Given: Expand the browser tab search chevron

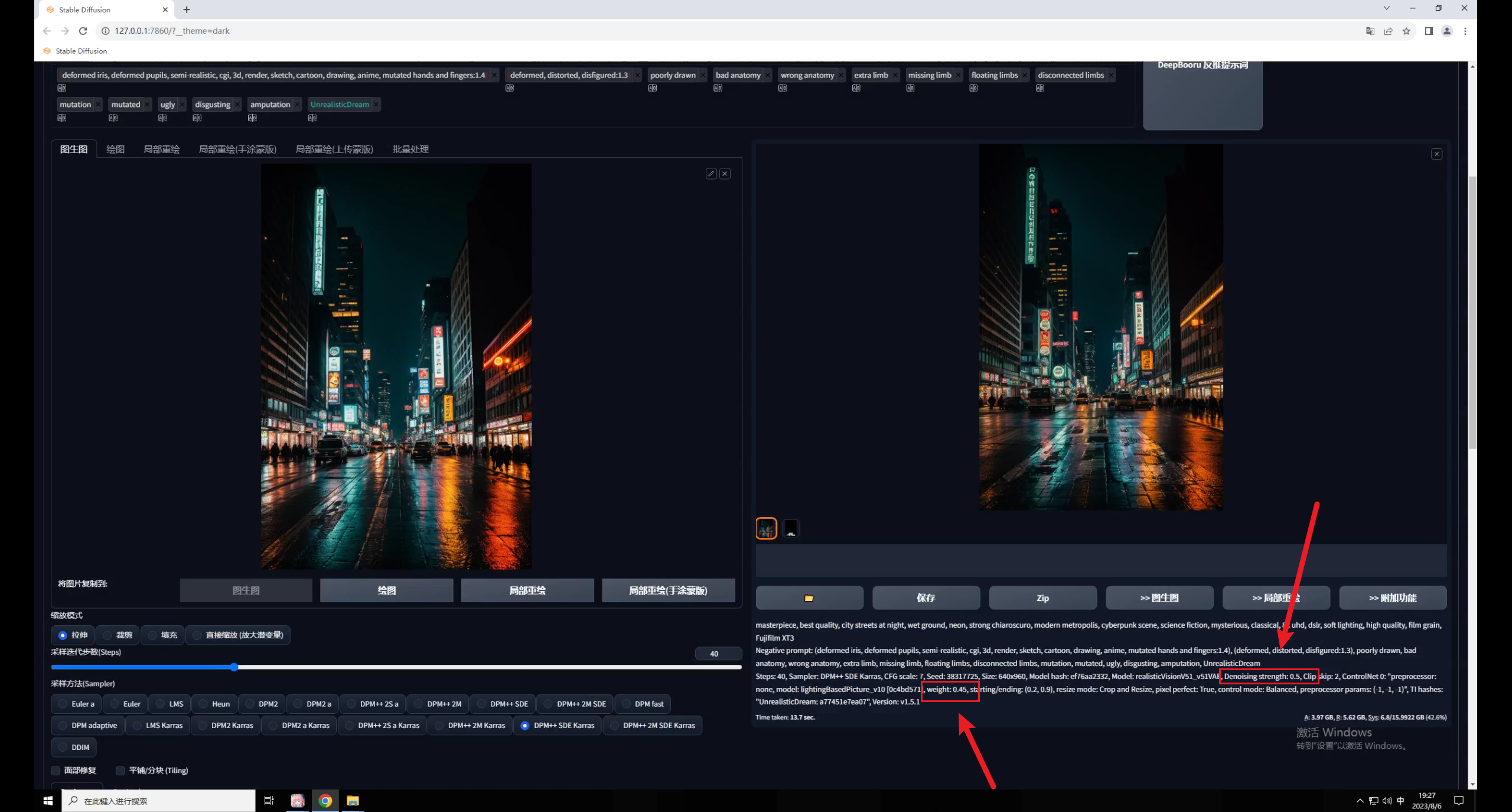Looking at the screenshot, I should tap(1386, 8).
